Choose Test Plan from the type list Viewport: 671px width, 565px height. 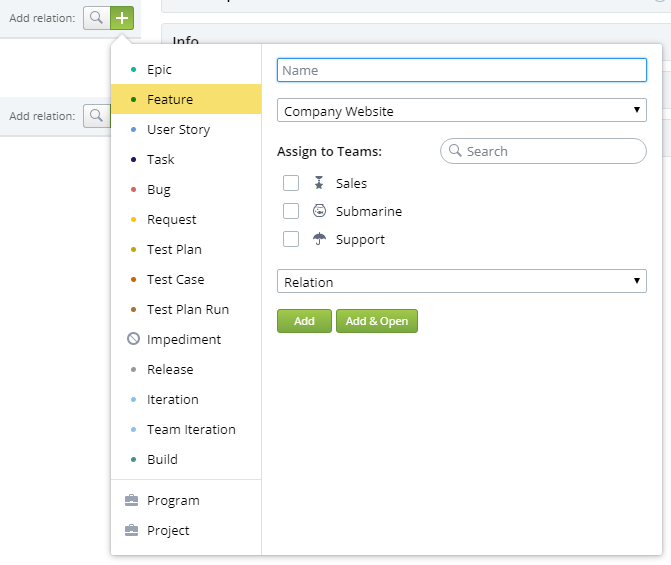click(186, 249)
